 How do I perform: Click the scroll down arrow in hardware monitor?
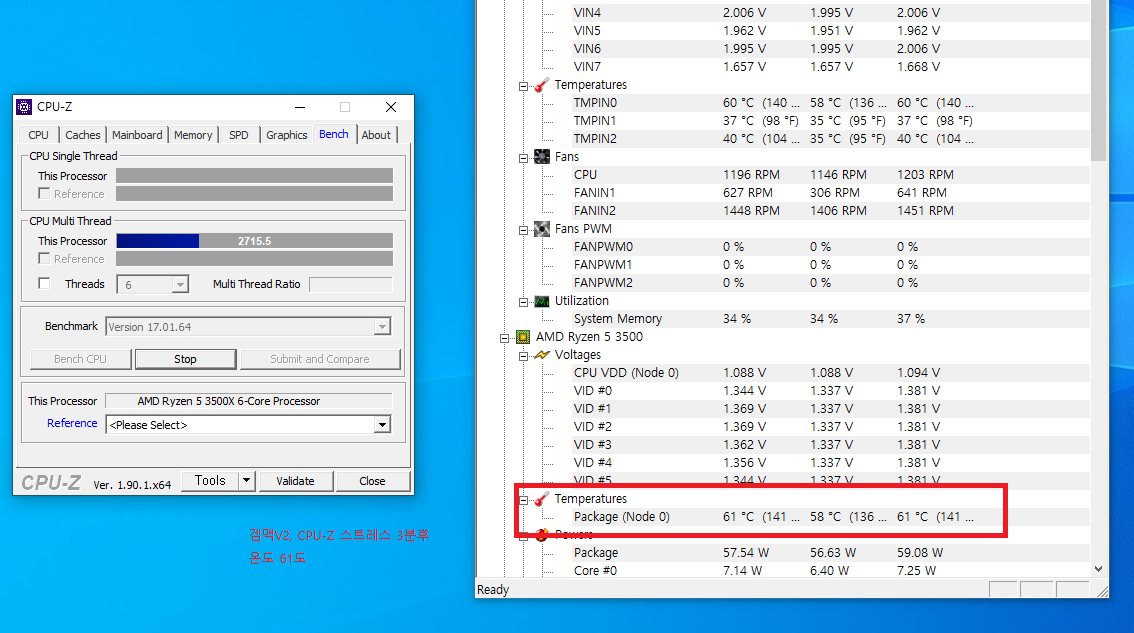click(x=1099, y=569)
